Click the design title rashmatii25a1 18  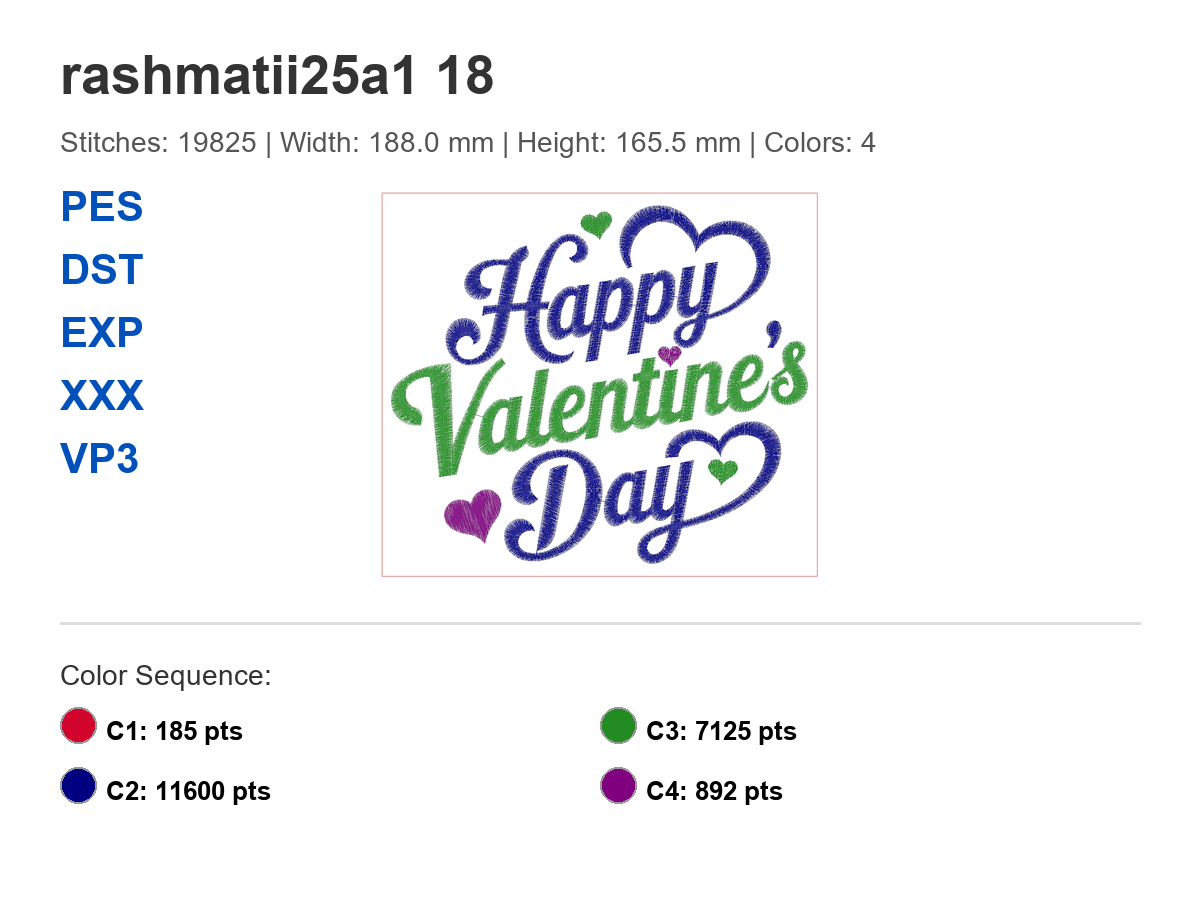277,75
